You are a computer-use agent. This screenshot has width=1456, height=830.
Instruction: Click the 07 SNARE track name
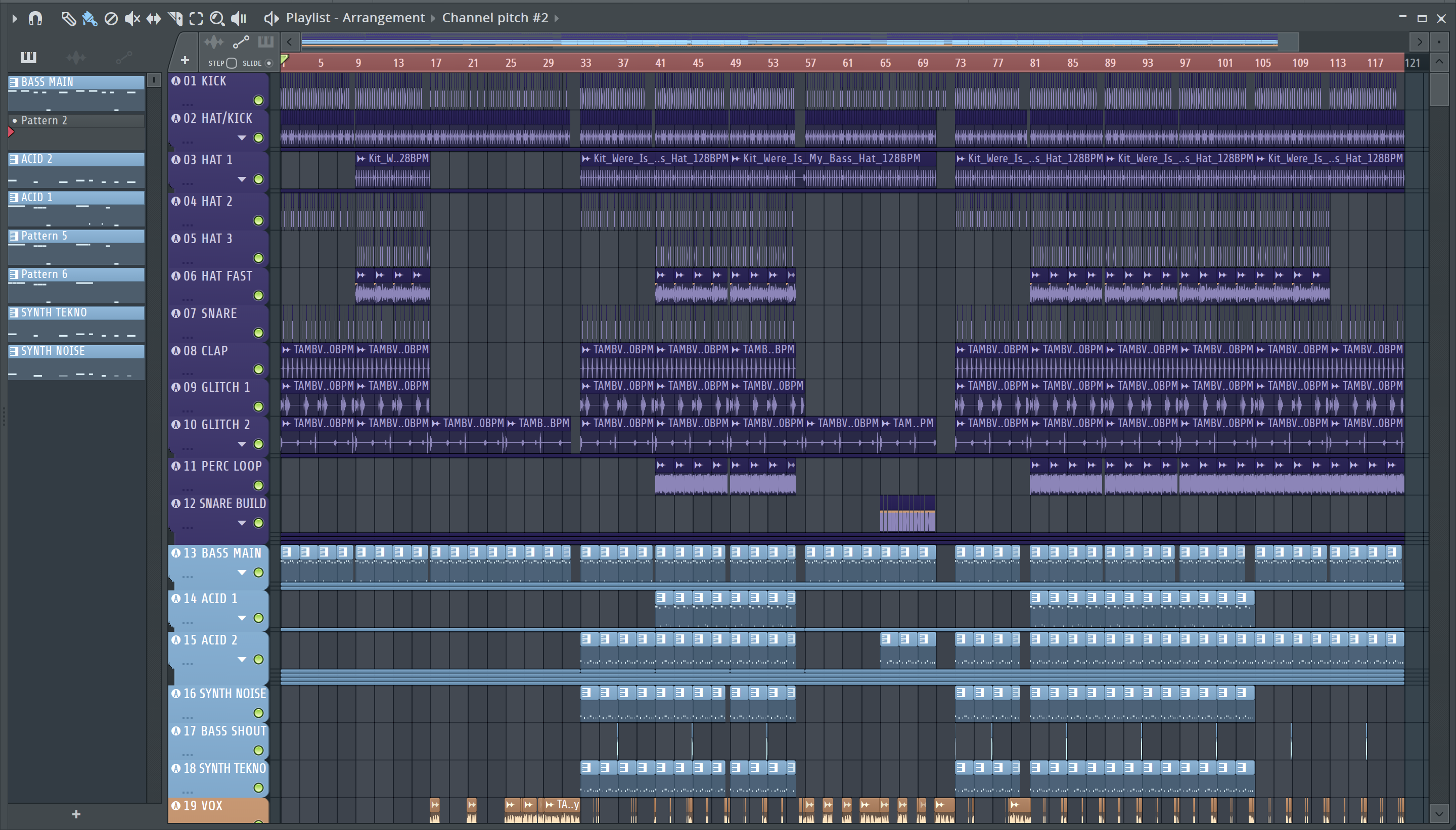pyautogui.click(x=210, y=313)
